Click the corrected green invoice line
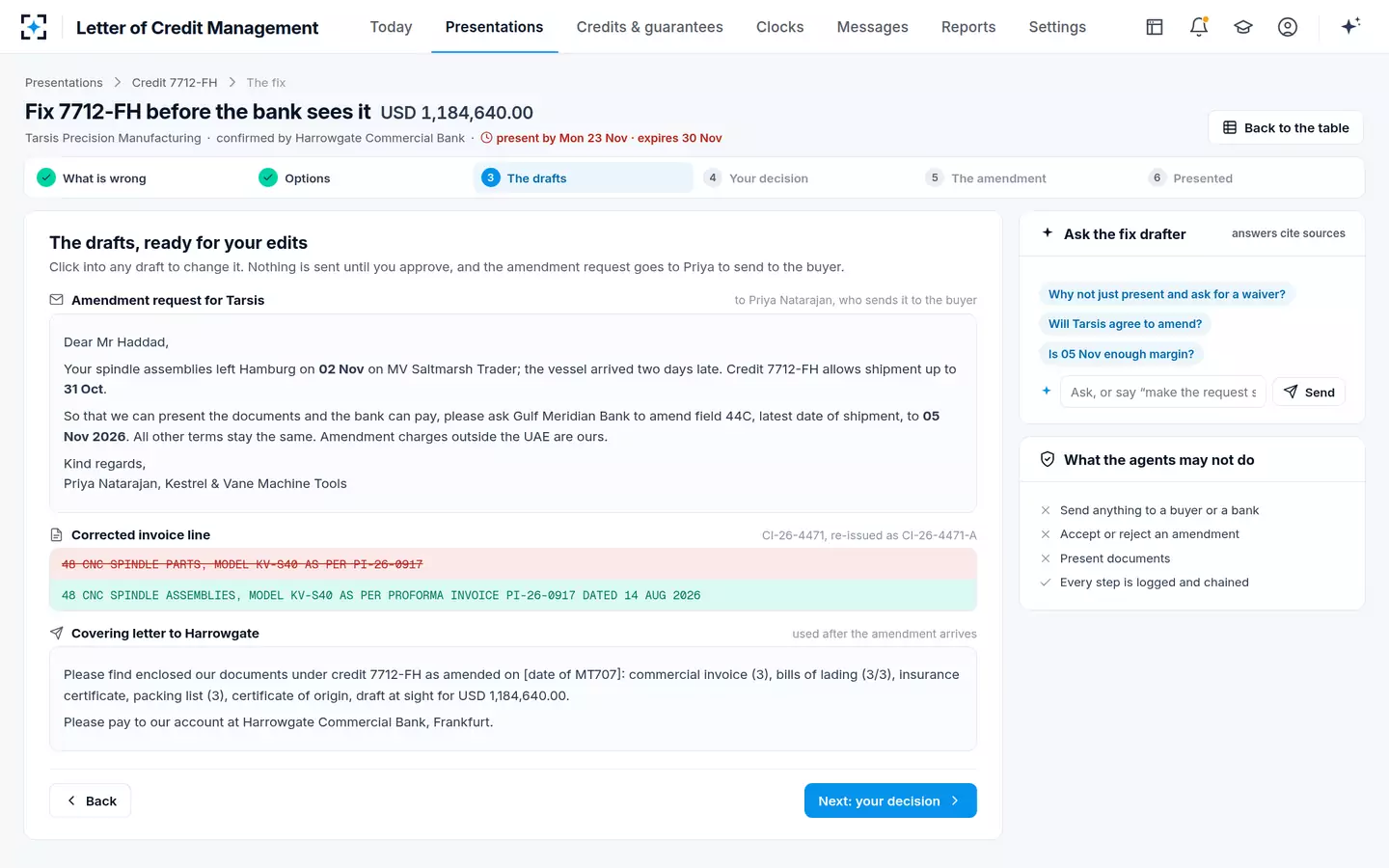The width and height of the screenshot is (1389, 868). [x=513, y=595]
